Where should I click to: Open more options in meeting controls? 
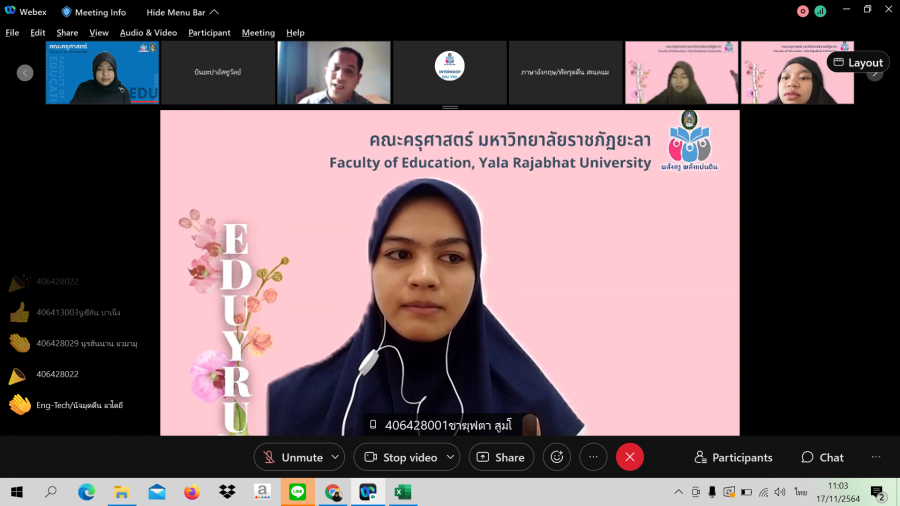tap(593, 457)
